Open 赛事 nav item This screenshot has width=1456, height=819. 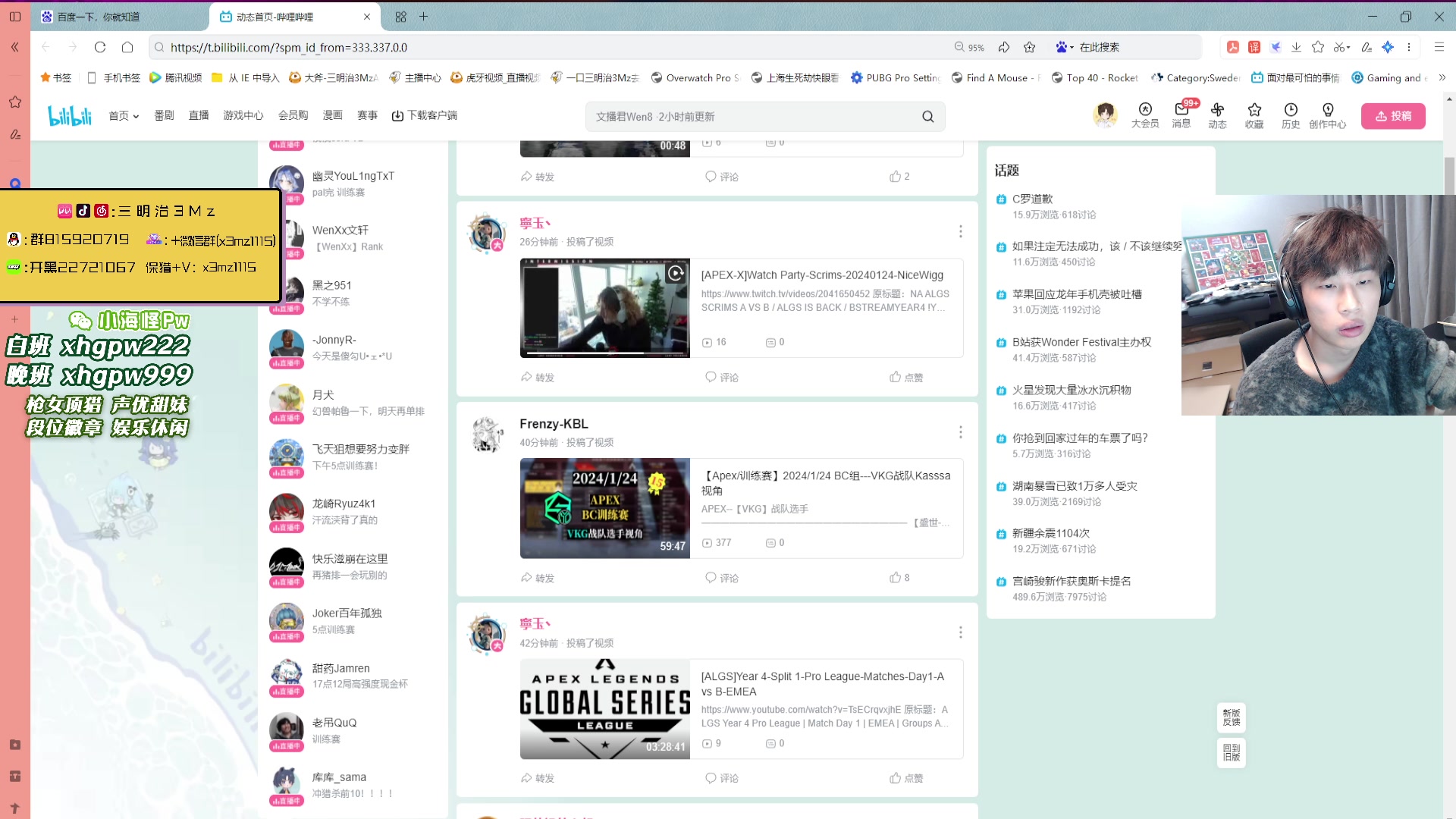coord(368,115)
